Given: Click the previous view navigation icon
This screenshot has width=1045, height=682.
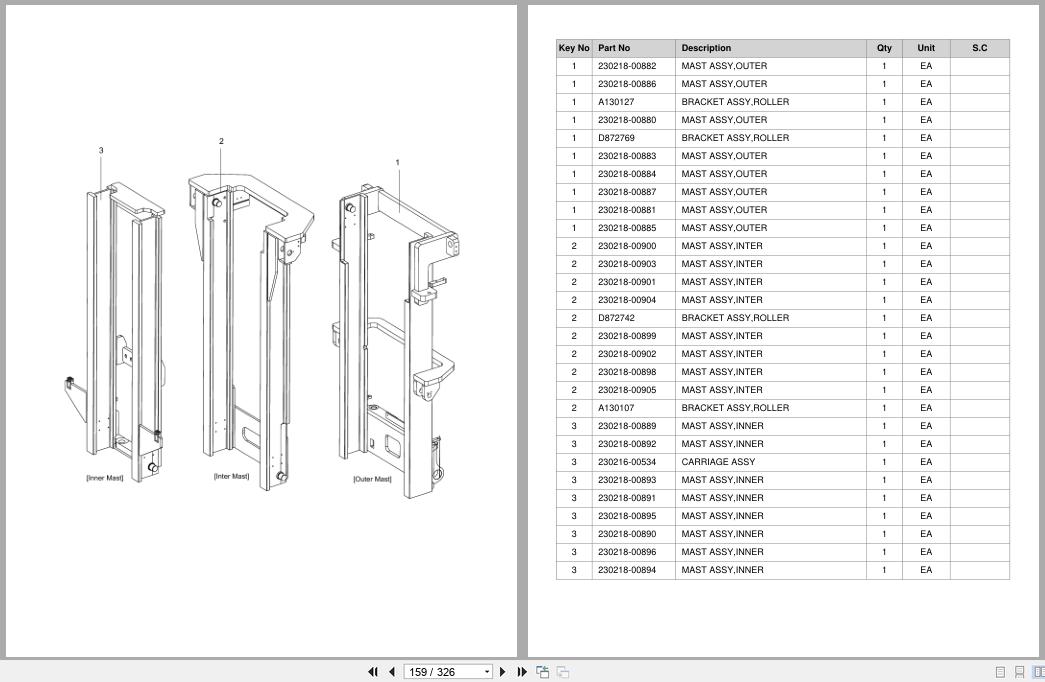Looking at the screenshot, I should [x=542, y=672].
